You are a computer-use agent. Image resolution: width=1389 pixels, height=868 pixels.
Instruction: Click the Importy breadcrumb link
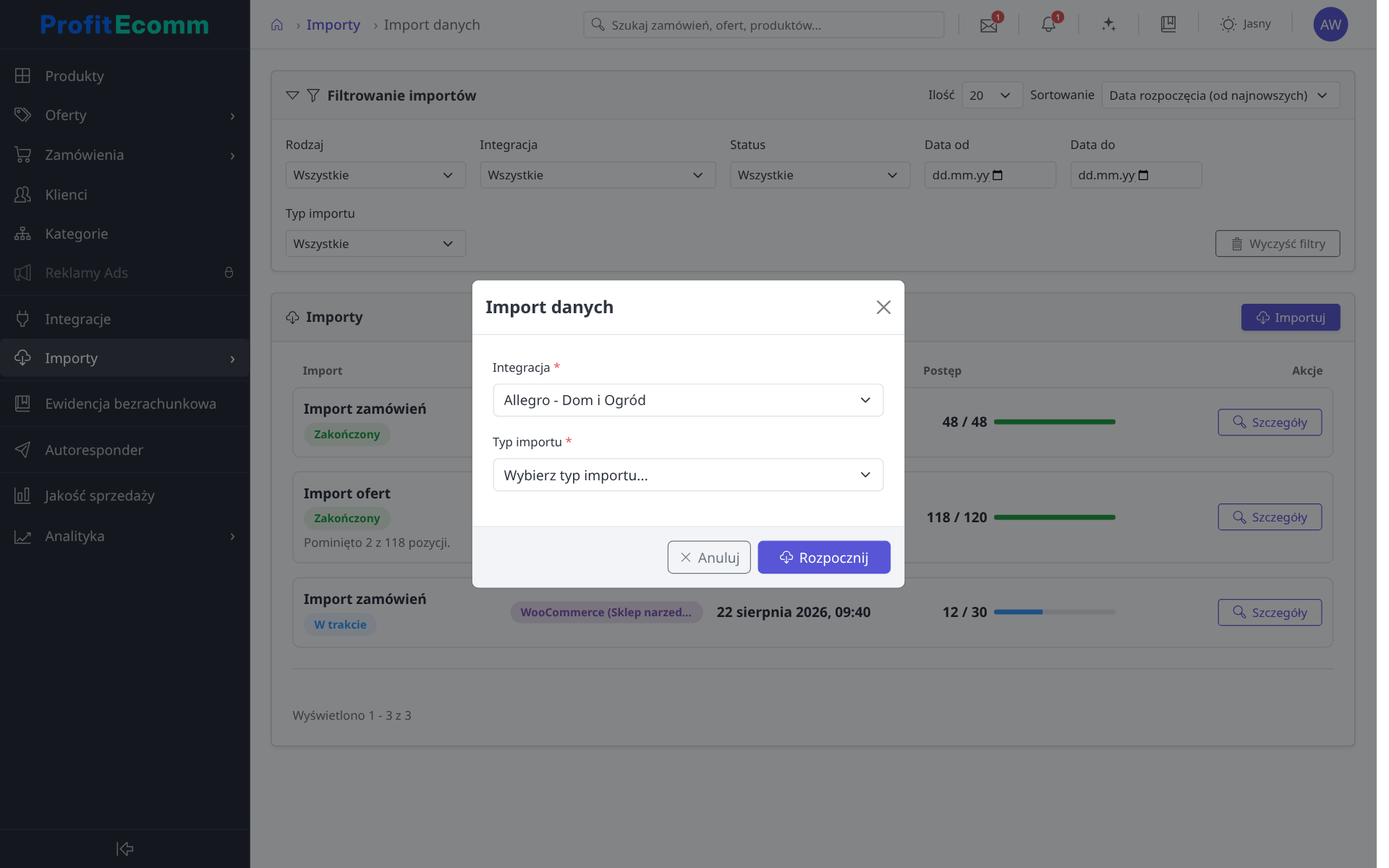(333, 25)
